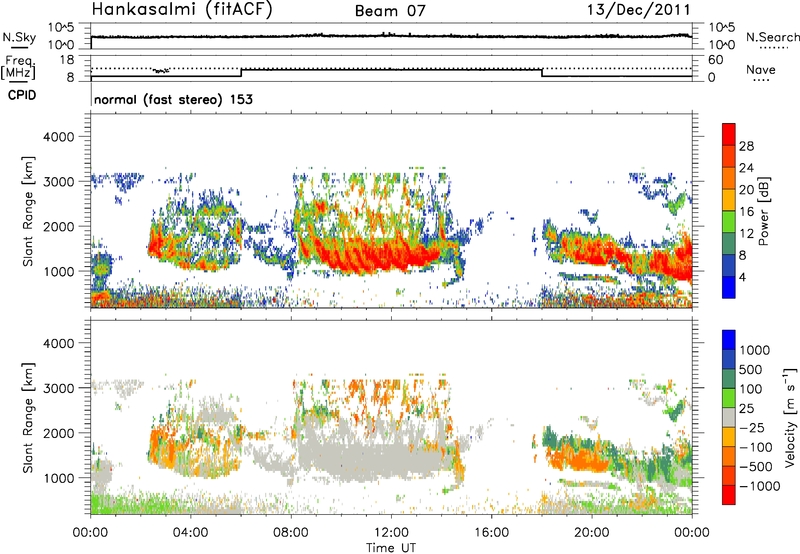Viewport: 800px width, 554px height.
Task: Click the Nave right-axis value '60'
Action: [x=715, y=60]
